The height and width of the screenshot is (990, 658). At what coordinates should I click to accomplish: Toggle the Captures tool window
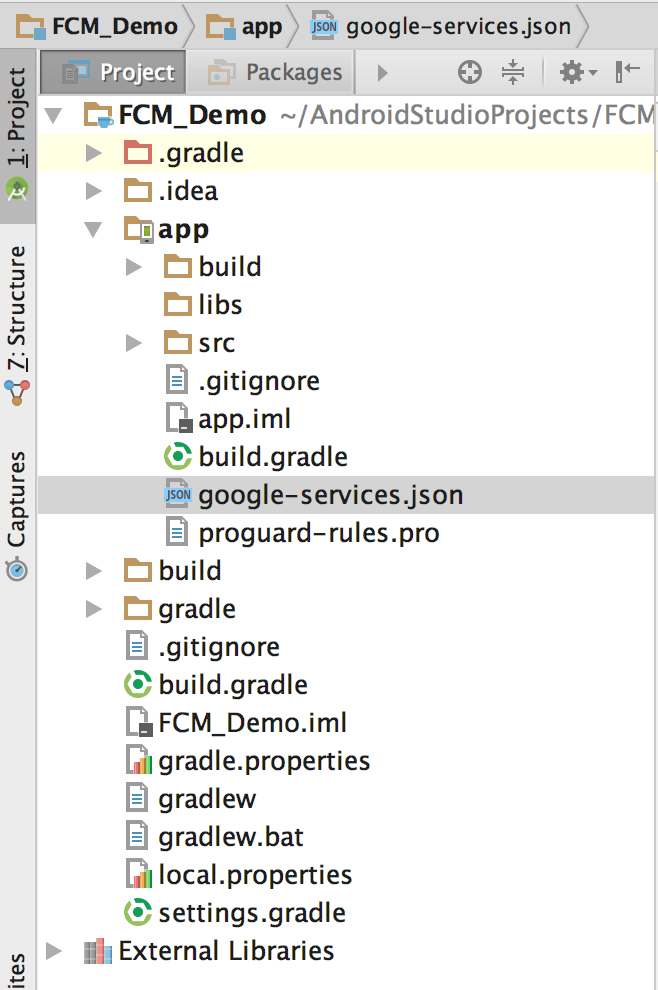(x=17, y=515)
